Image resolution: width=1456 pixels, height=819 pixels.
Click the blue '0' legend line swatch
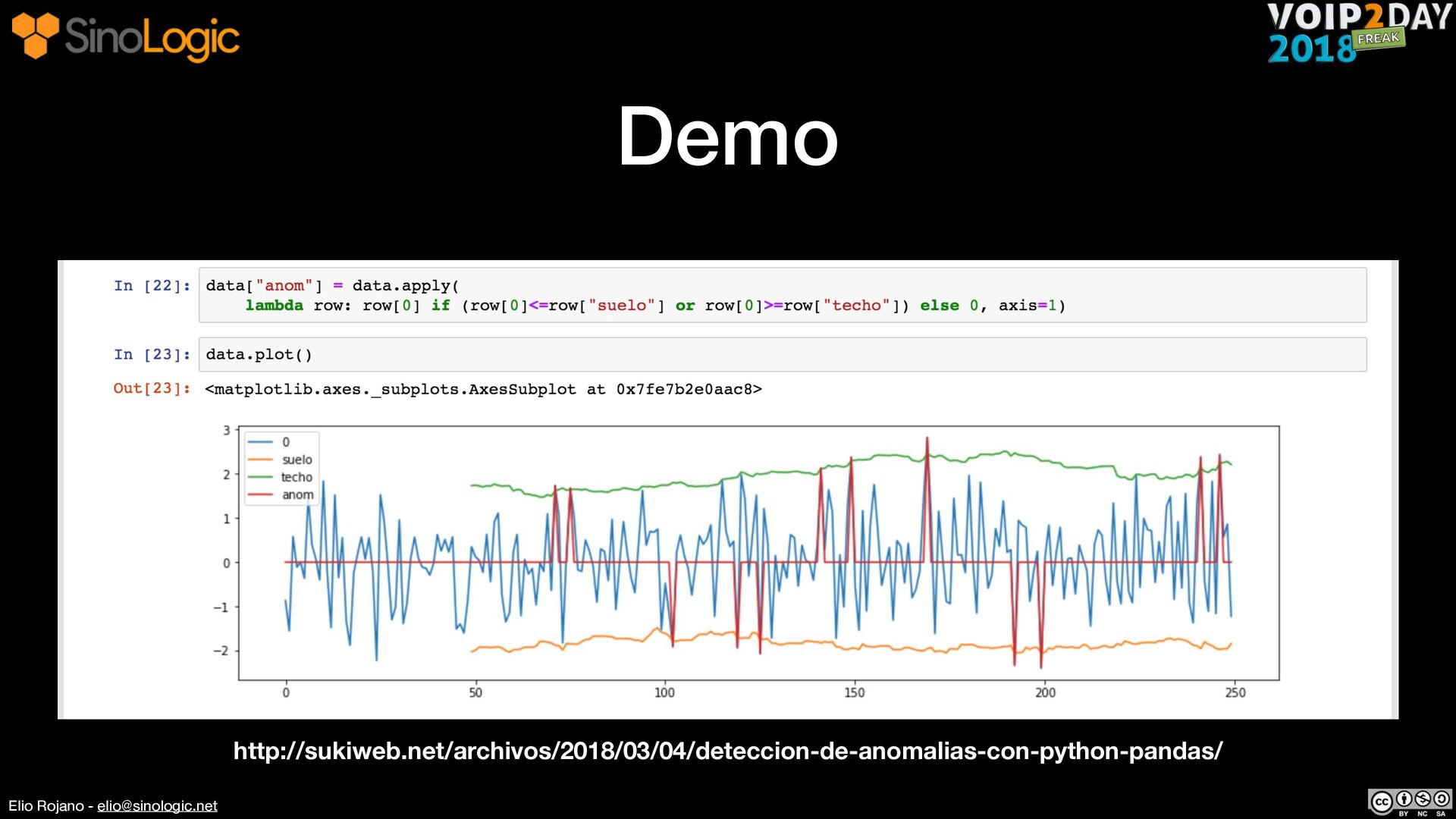[x=260, y=442]
